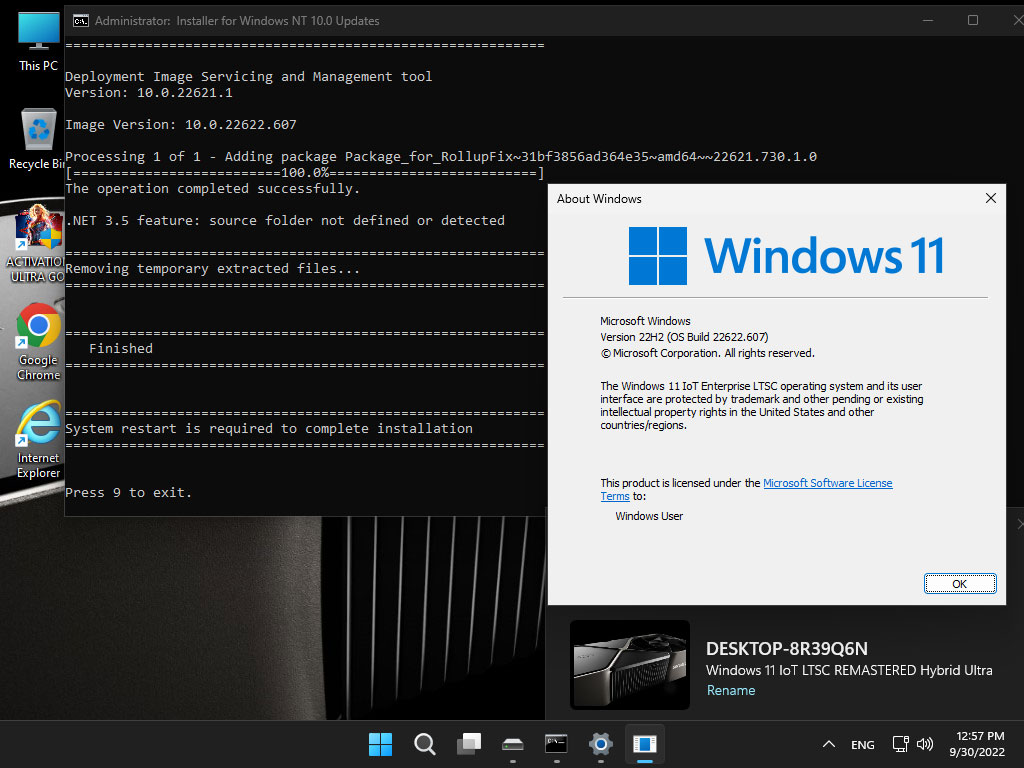Click 'System restart is required' console line
The width and height of the screenshot is (1024, 768).
coord(268,428)
